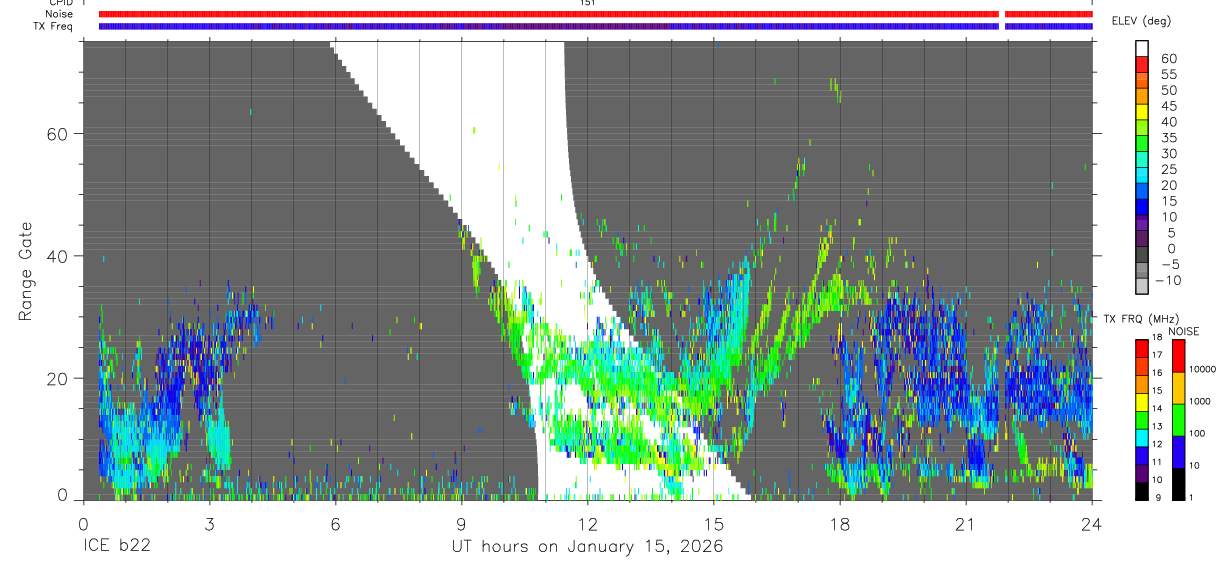This screenshot has width=1228, height=567.
Task: Click the '35' ELEV legend value
Action: [x=1169, y=138]
